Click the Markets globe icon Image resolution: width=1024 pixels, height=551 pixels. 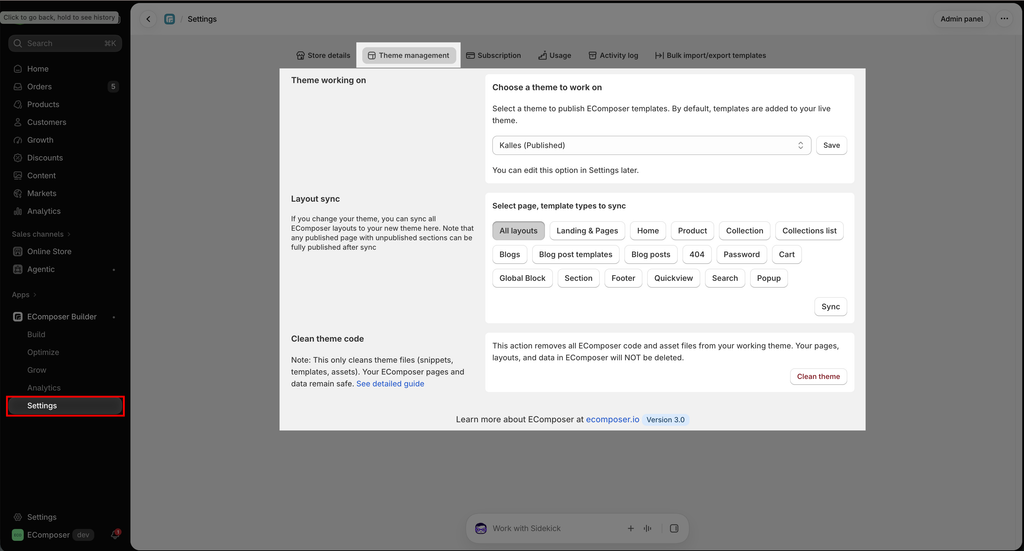(x=18, y=193)
